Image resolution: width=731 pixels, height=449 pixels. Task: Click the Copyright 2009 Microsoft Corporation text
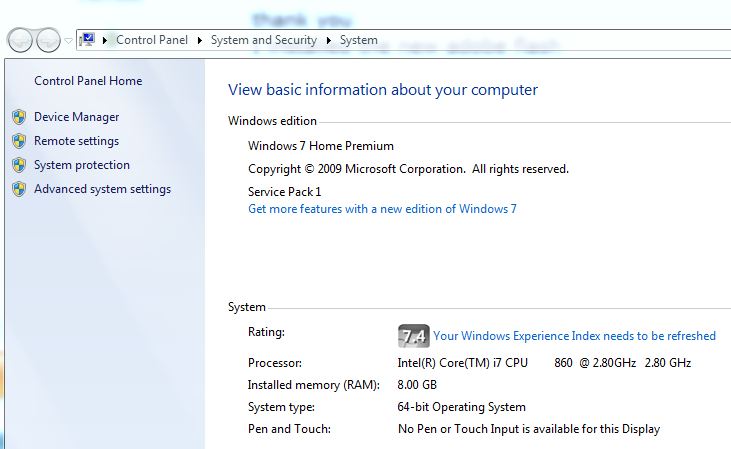pos(408,169)
